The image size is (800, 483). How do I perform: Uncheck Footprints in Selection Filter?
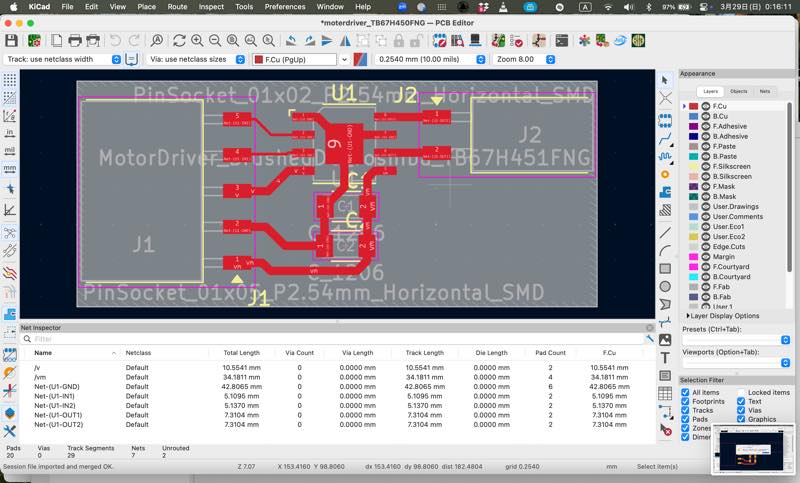[685, 401]
